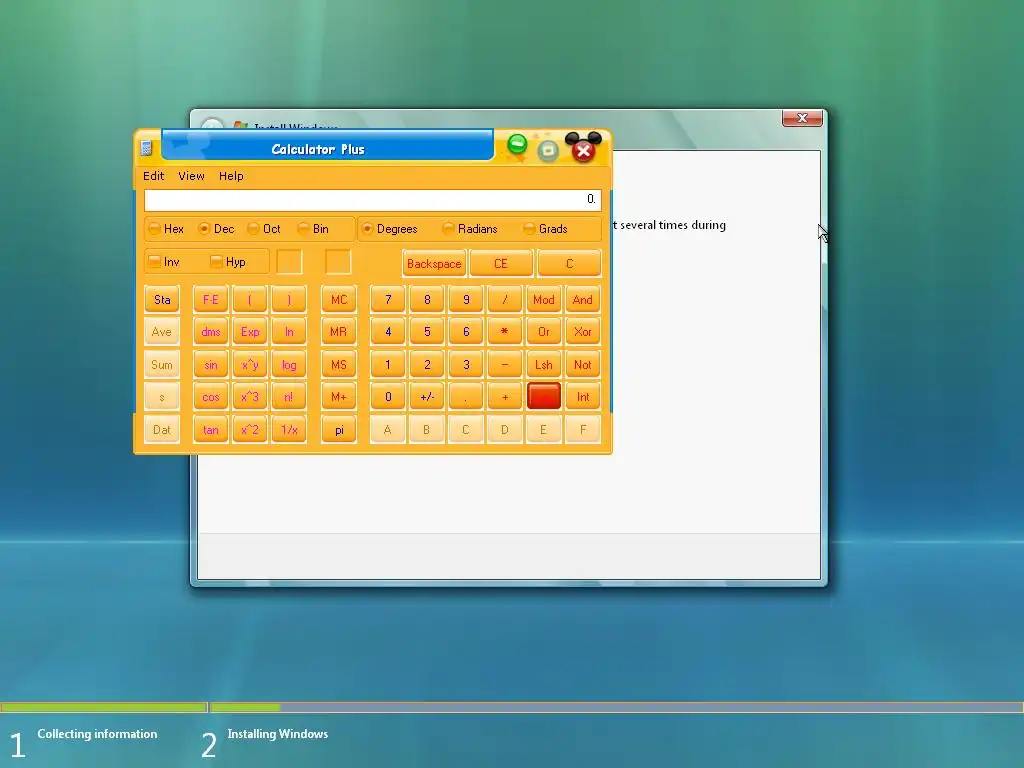Click the calculator icon in the title bar
Image resolution: width=1024 pixels, height=768 pixels.
point(146,148)
